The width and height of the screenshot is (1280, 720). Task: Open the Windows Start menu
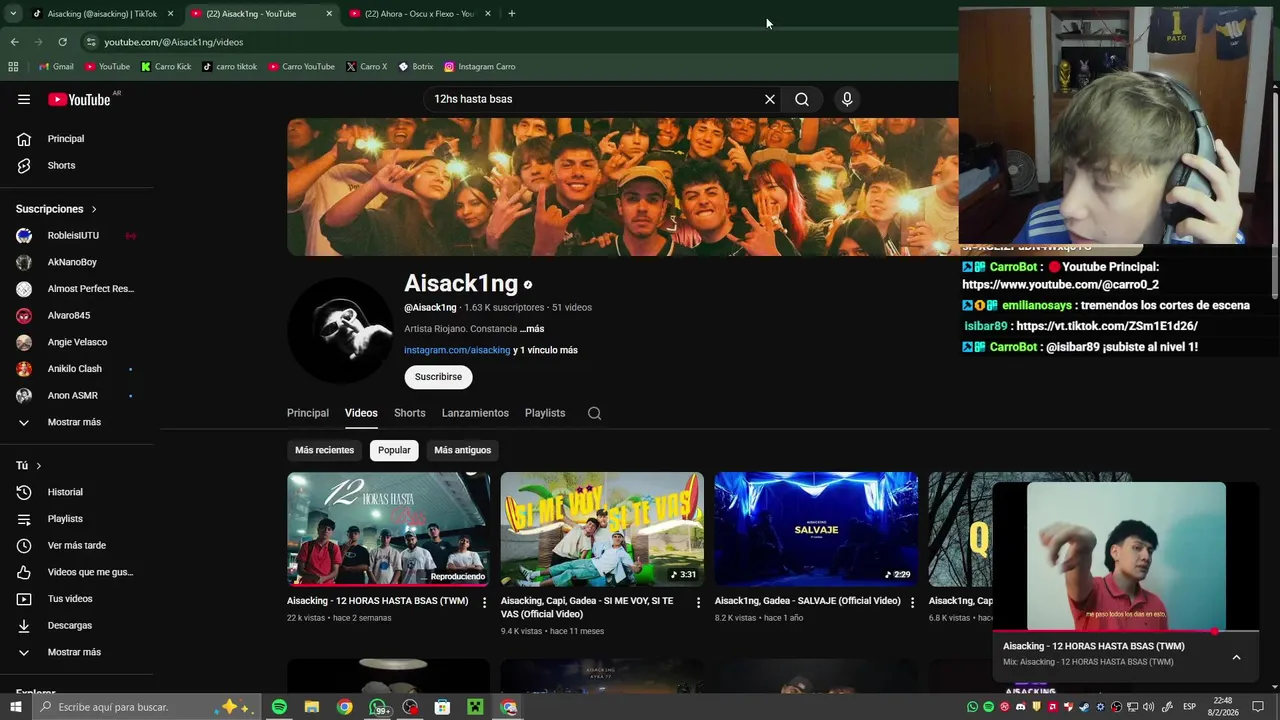pyautogui.click(x=15, y=707)
